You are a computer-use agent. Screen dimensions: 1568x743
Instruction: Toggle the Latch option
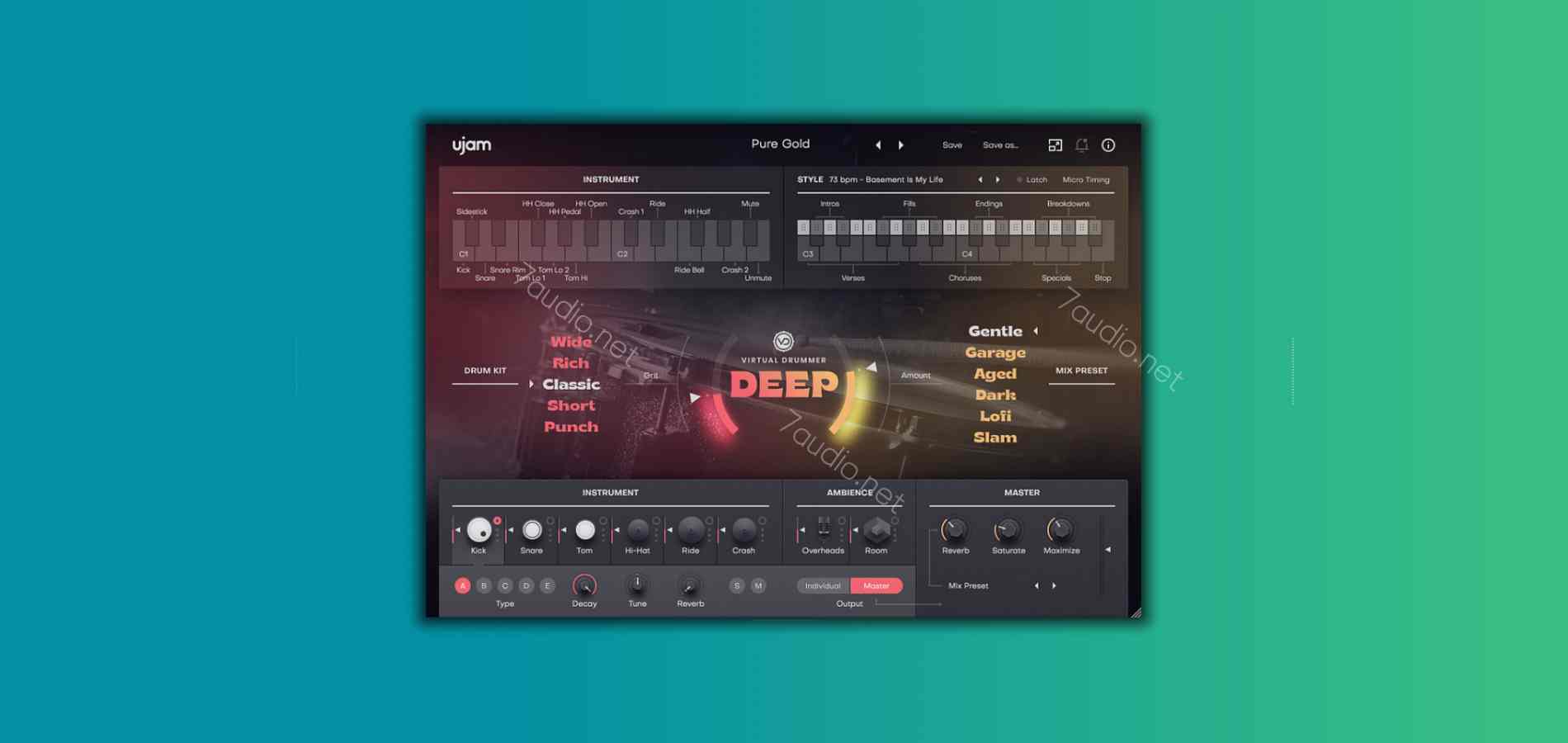point(1032,180)
